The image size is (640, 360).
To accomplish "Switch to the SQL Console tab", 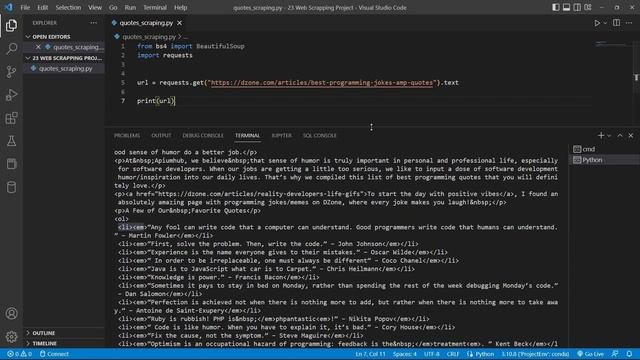I will coord(320,136).
